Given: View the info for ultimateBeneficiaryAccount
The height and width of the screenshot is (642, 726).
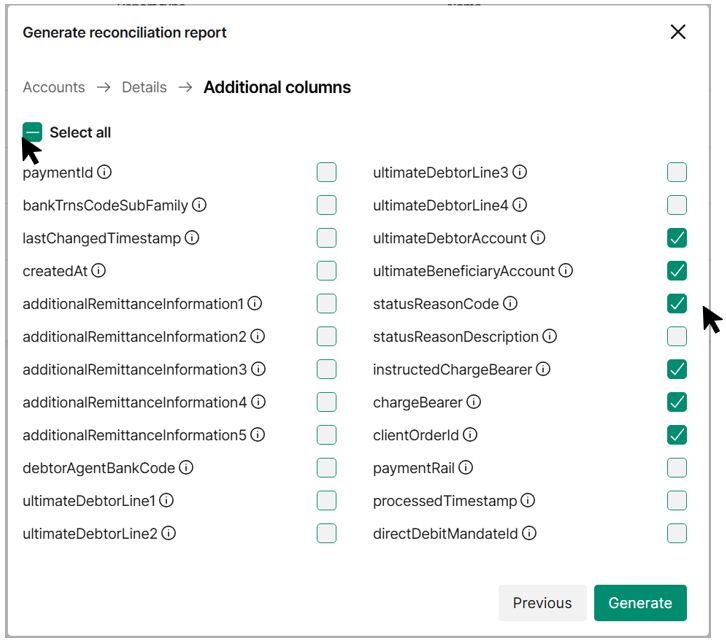Looking at the screenshot, I should [x=565, y=271].
